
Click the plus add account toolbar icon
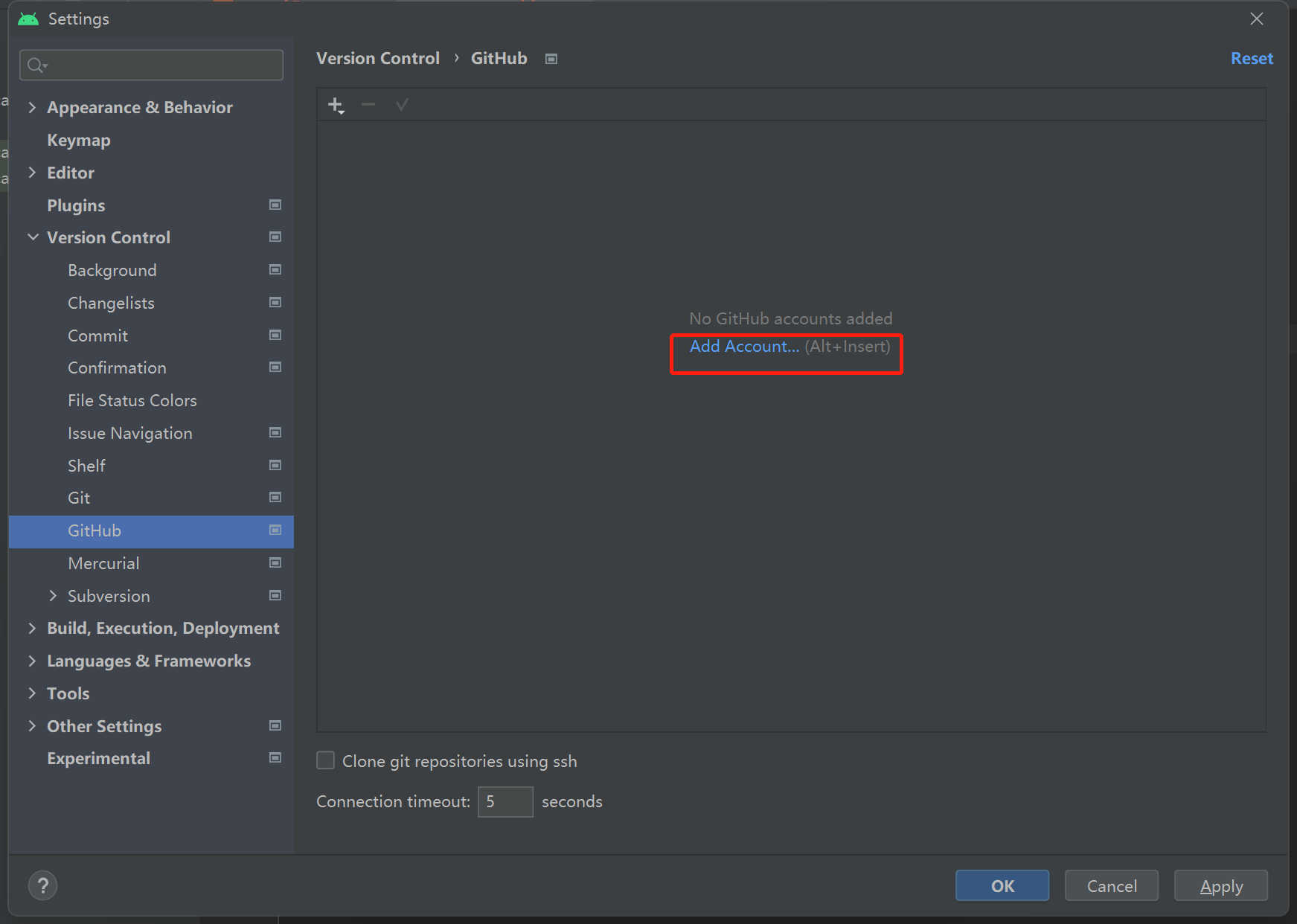[x=336, y=106]
